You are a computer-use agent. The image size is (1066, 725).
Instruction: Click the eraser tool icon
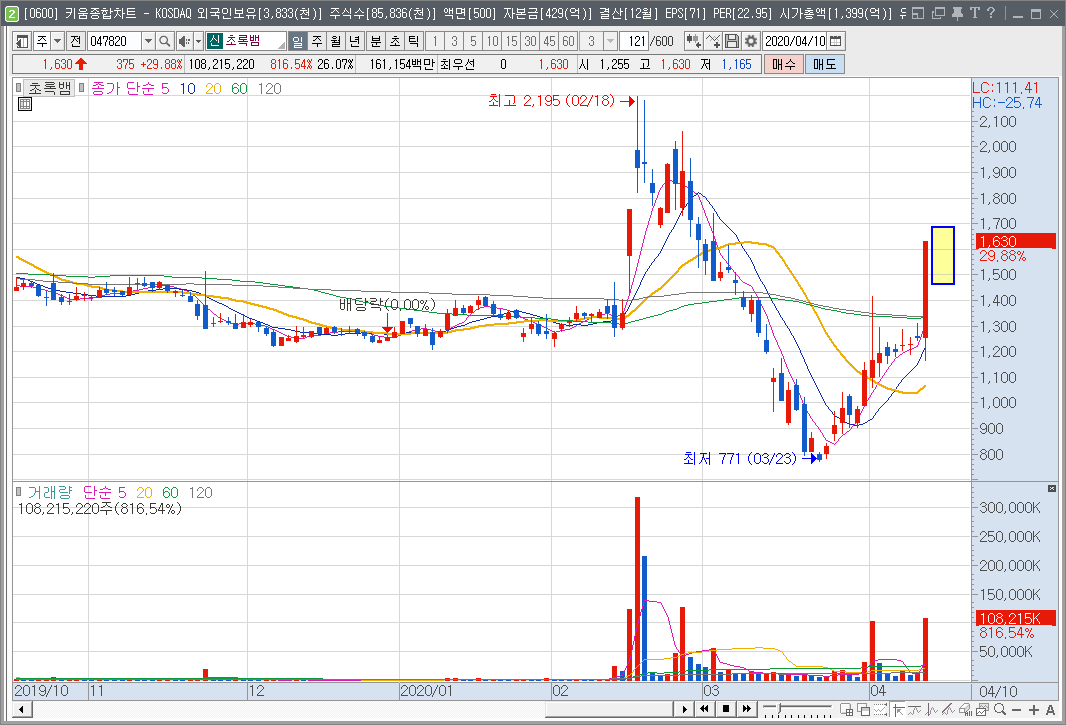click(x=965, y=709)
